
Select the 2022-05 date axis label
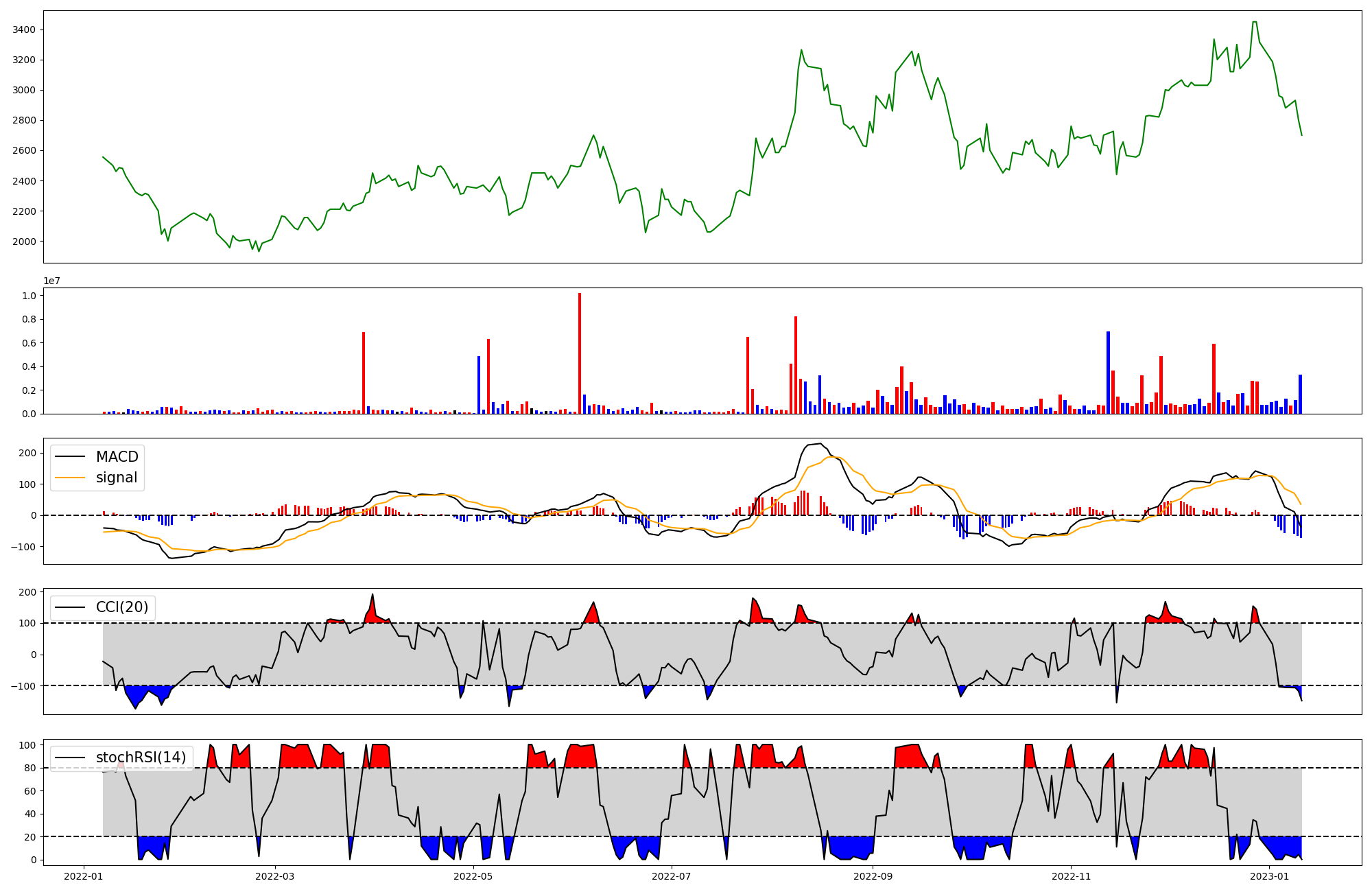(x=473, y=876)
